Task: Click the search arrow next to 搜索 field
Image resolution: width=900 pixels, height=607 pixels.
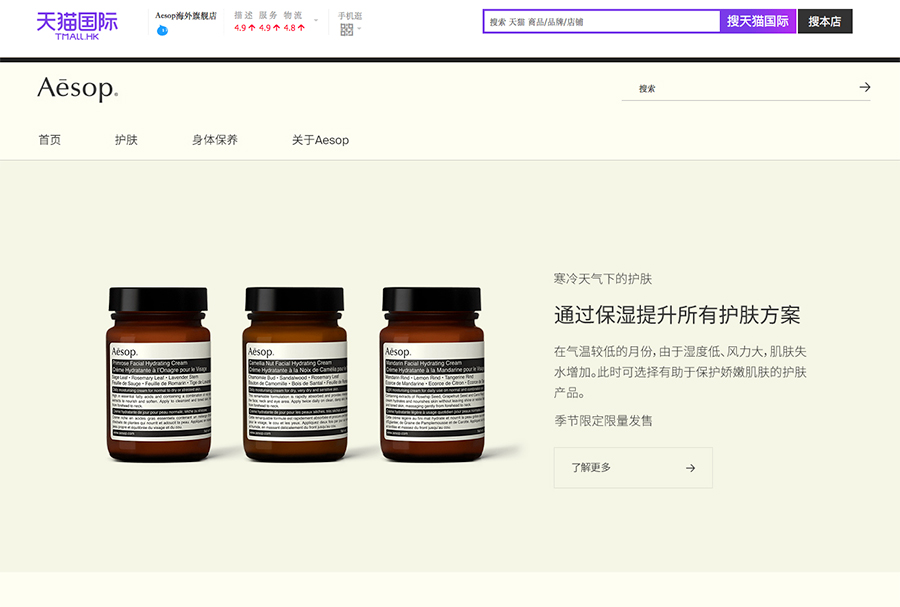Action: (x=864, y=87)
